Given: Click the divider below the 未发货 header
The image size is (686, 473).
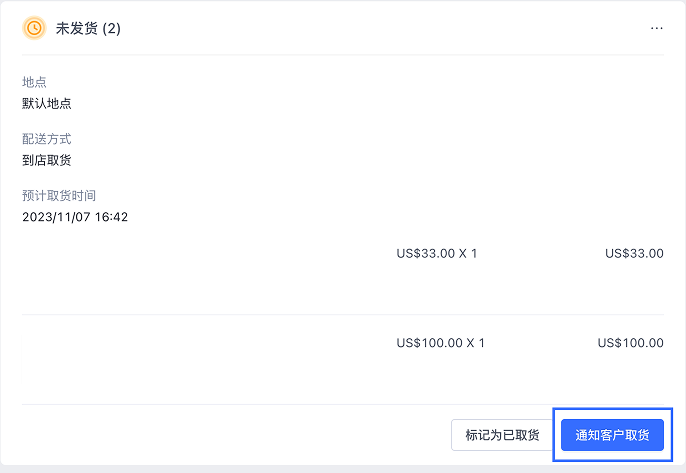Looking at the screenshot, I should pyautogui.click(x=343, y=55).
